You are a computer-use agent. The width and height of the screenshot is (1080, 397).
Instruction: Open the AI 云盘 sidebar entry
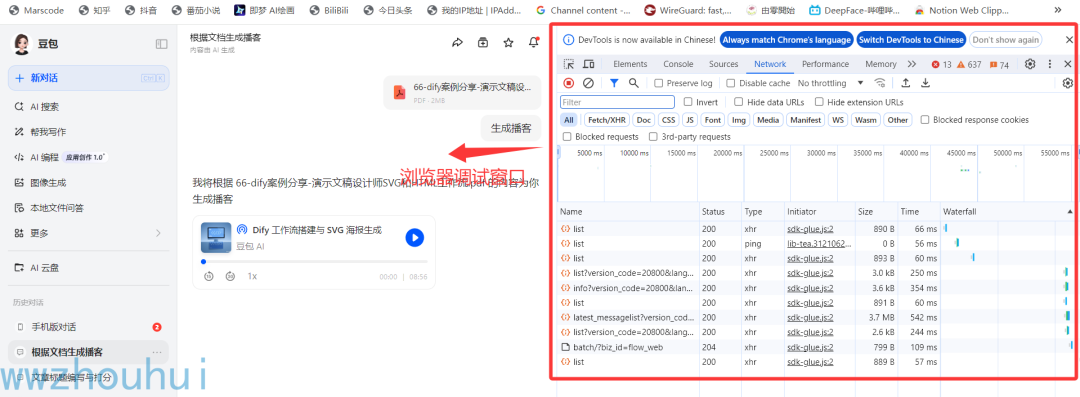pyautogui.click(x=88, y=267)
